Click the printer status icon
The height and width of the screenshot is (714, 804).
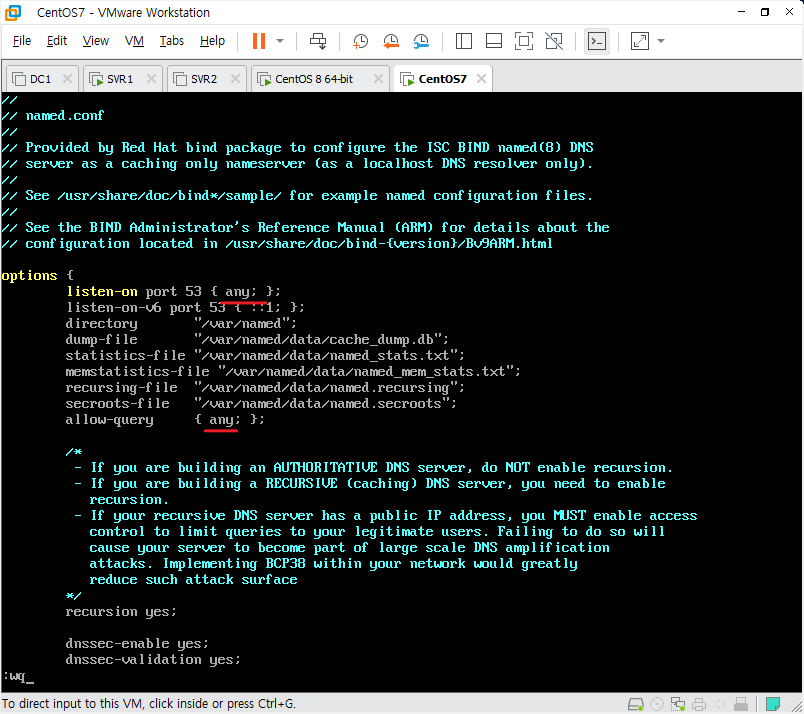699,704
